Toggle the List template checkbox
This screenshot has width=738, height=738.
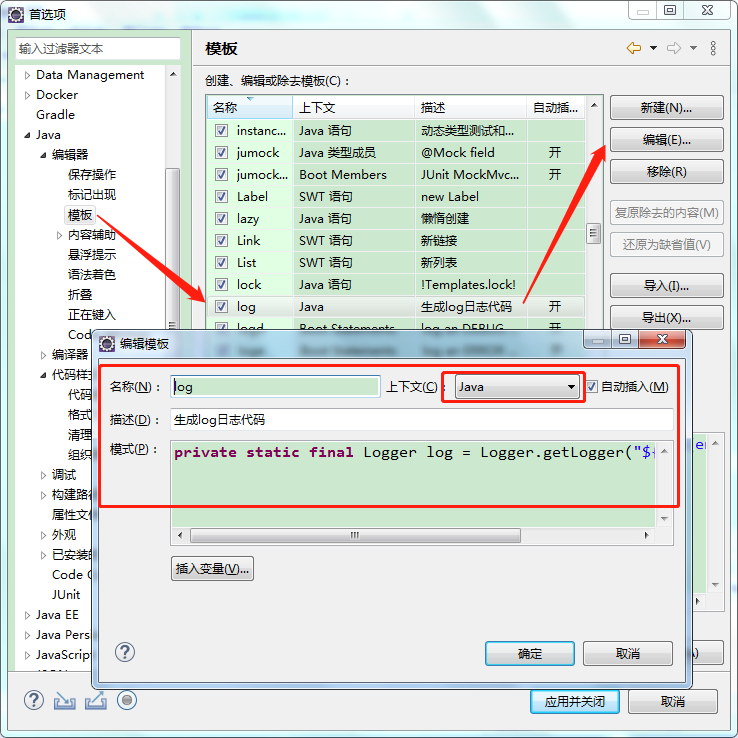click(221, 263)
